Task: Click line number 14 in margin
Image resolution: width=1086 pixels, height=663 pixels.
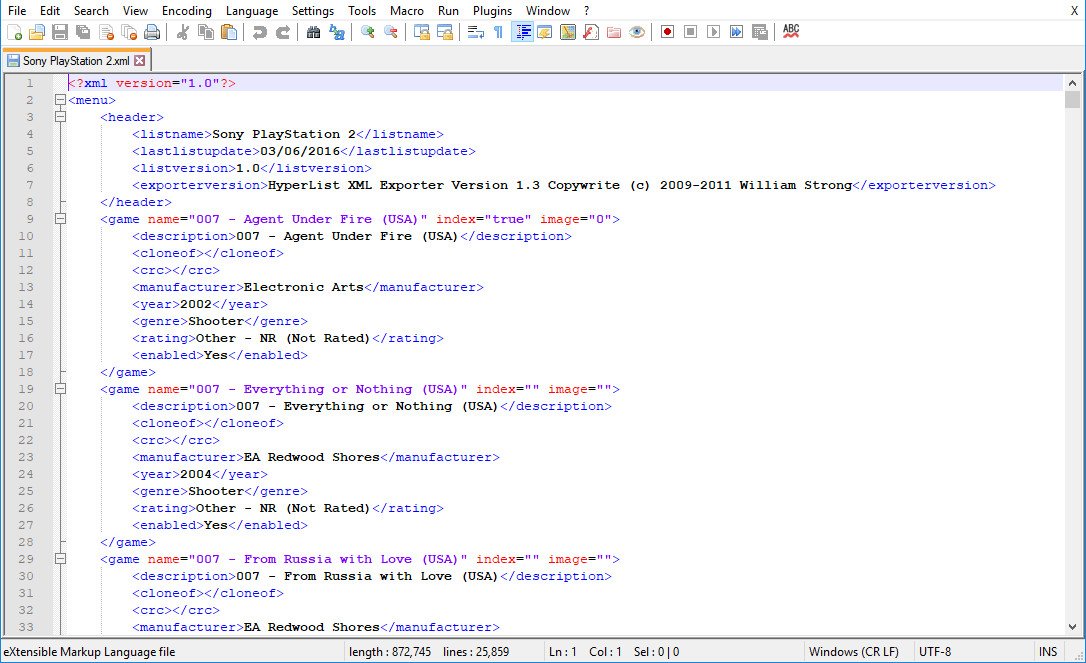Action: click(26, 304)
